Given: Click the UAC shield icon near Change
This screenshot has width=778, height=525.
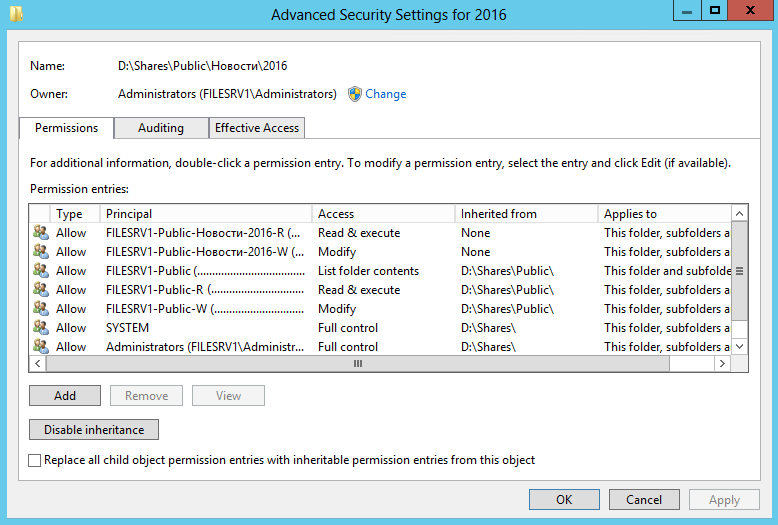Looking at the screenshot, I should tap(354, 94).
